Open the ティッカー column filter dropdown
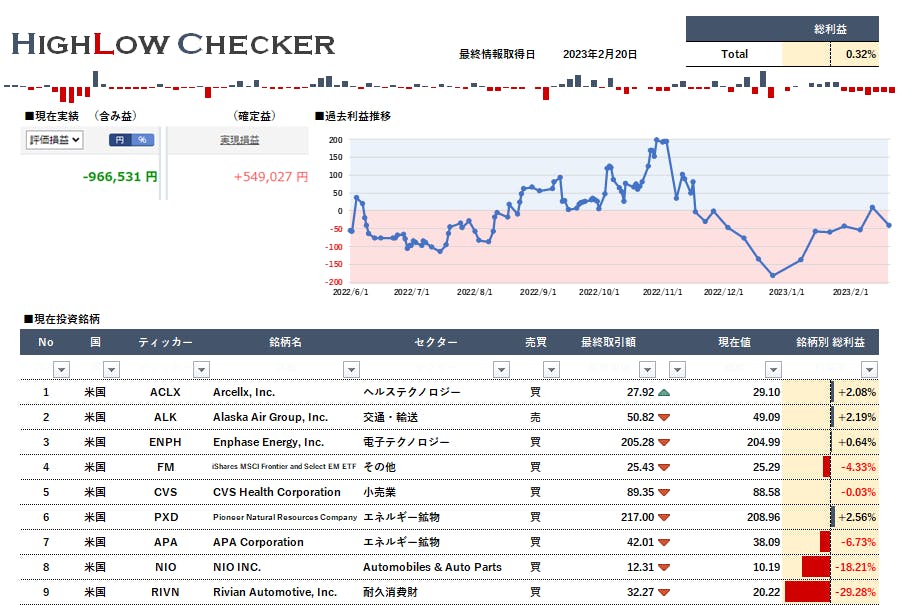 tap(200, 369)
